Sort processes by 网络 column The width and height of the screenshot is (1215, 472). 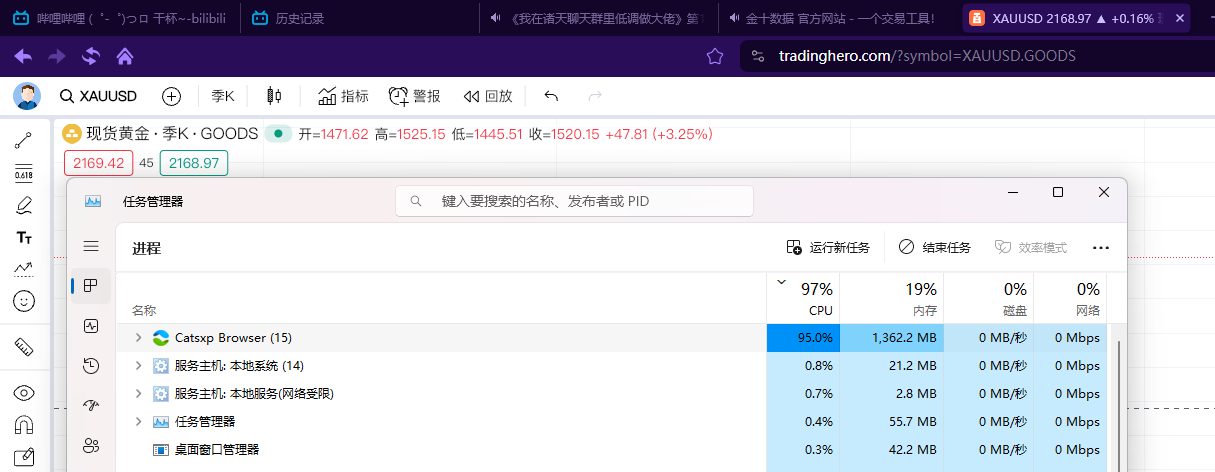coord(1071,298)
